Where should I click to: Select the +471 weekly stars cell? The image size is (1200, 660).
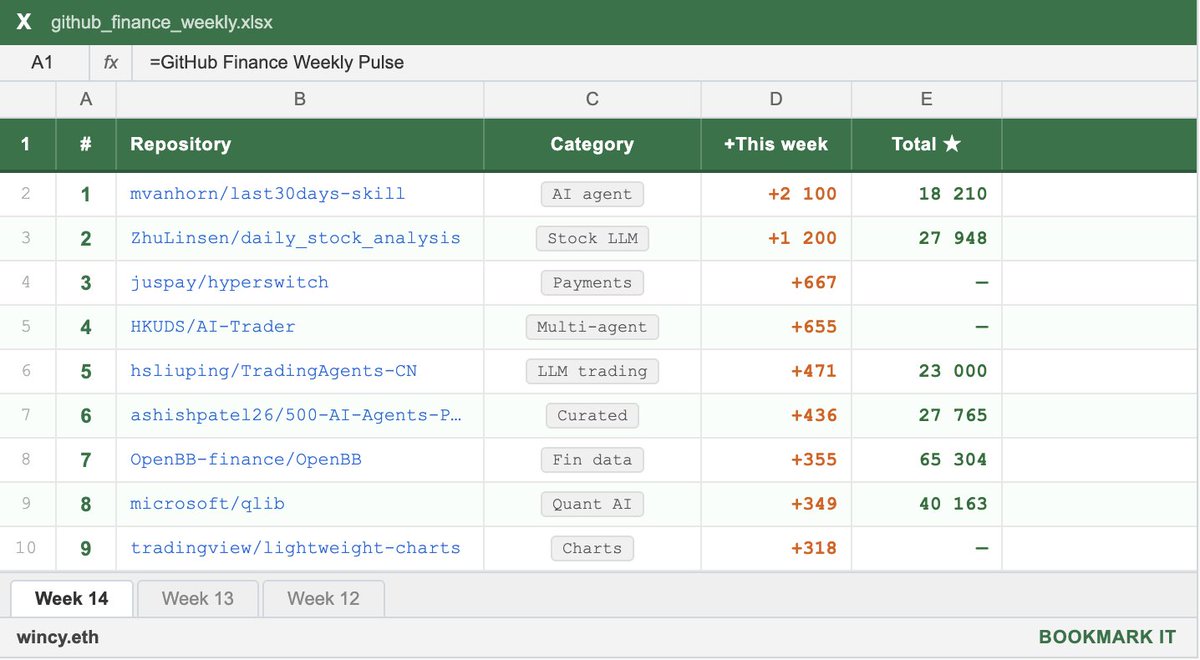click(x=776, y=371)
